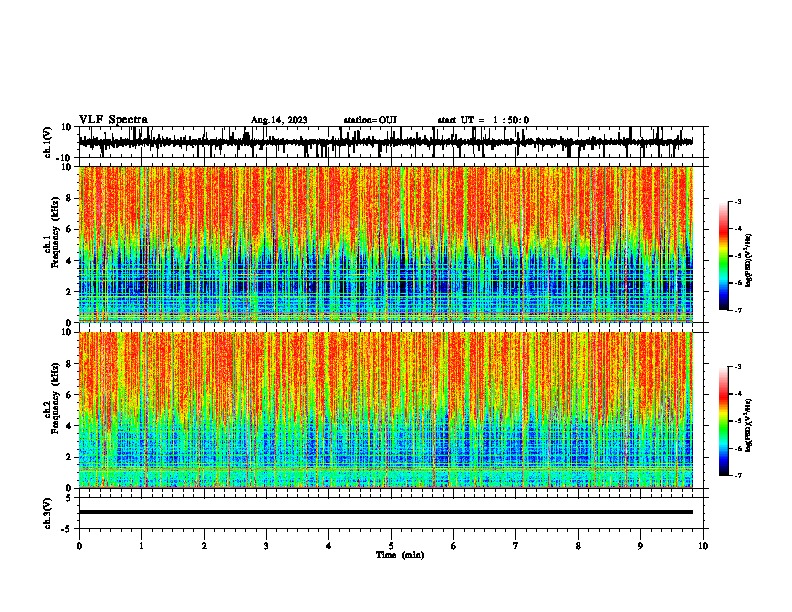
Task: Click the '-6' label on ch.2 color bar
Action: click(737, 448)
